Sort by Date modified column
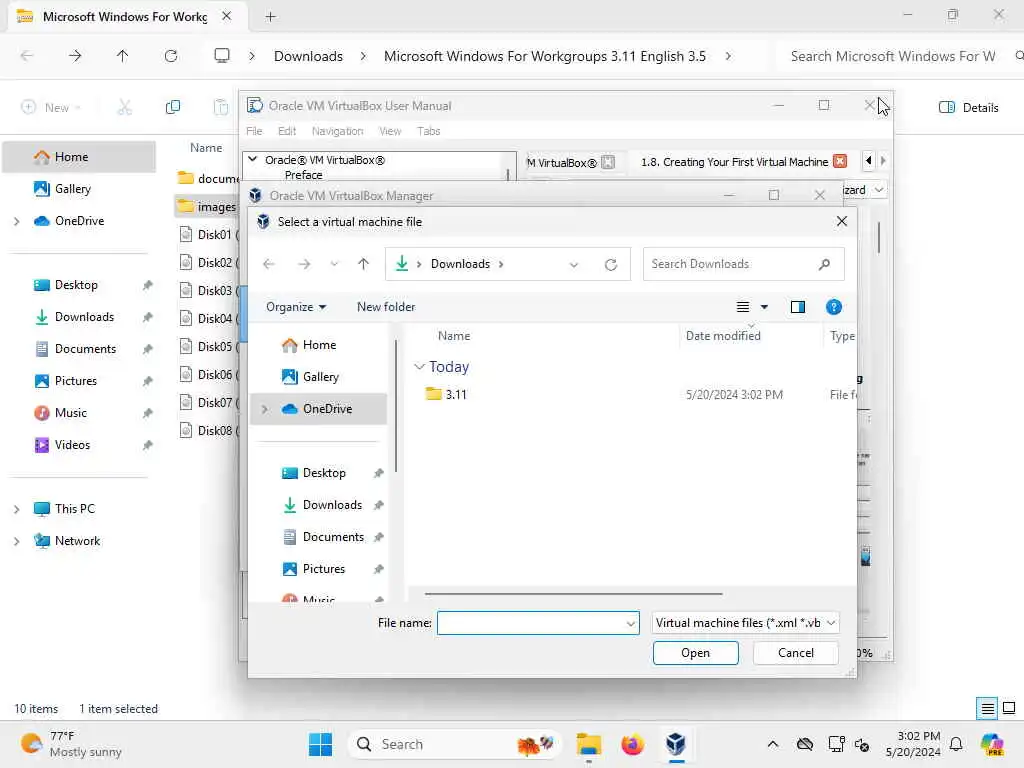The height and width of the screenshot is (768, 1024). pyautogui.click(x=723, y=336)
